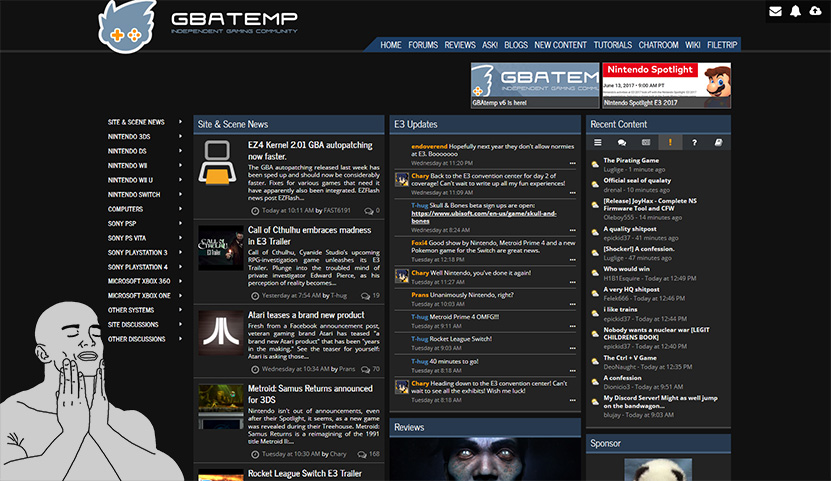
Task: Open 'Nobody wants a nuclear war' thread
Action: pos(656,333)
